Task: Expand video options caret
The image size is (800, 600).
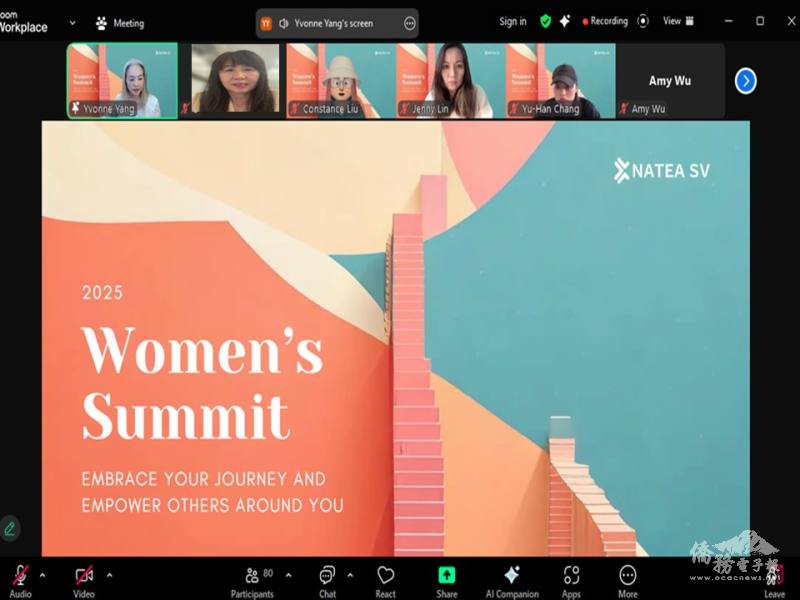Action: pos(109,575)
